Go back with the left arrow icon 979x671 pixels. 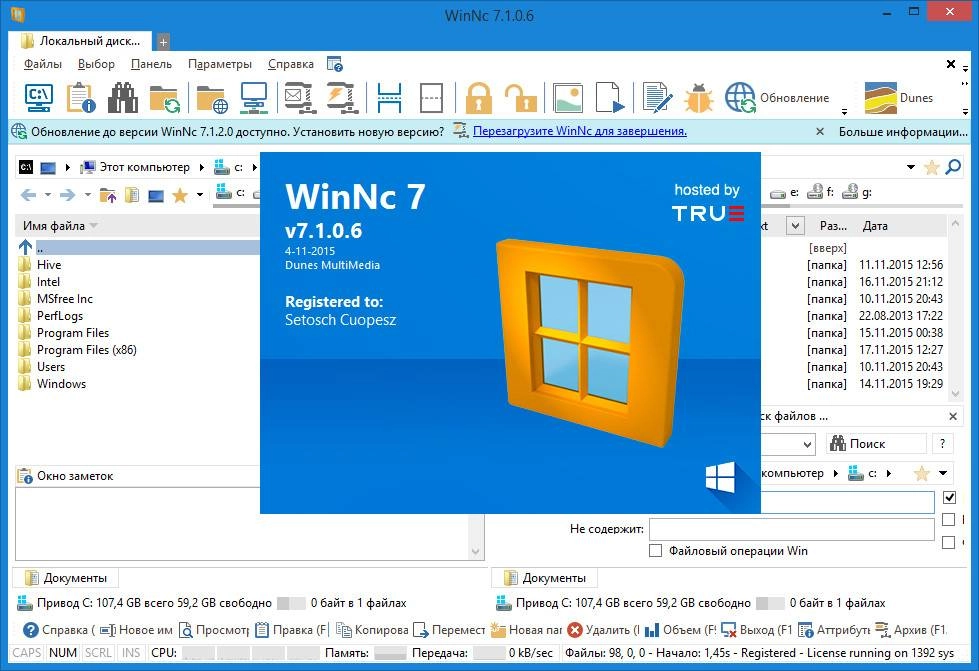tap(28, 195)
